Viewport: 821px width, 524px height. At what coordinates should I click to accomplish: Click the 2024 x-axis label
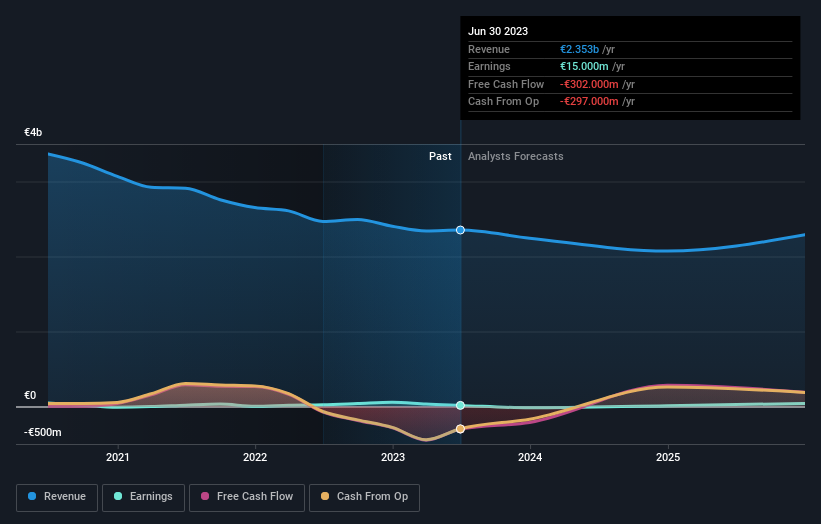tap(530, 457)
